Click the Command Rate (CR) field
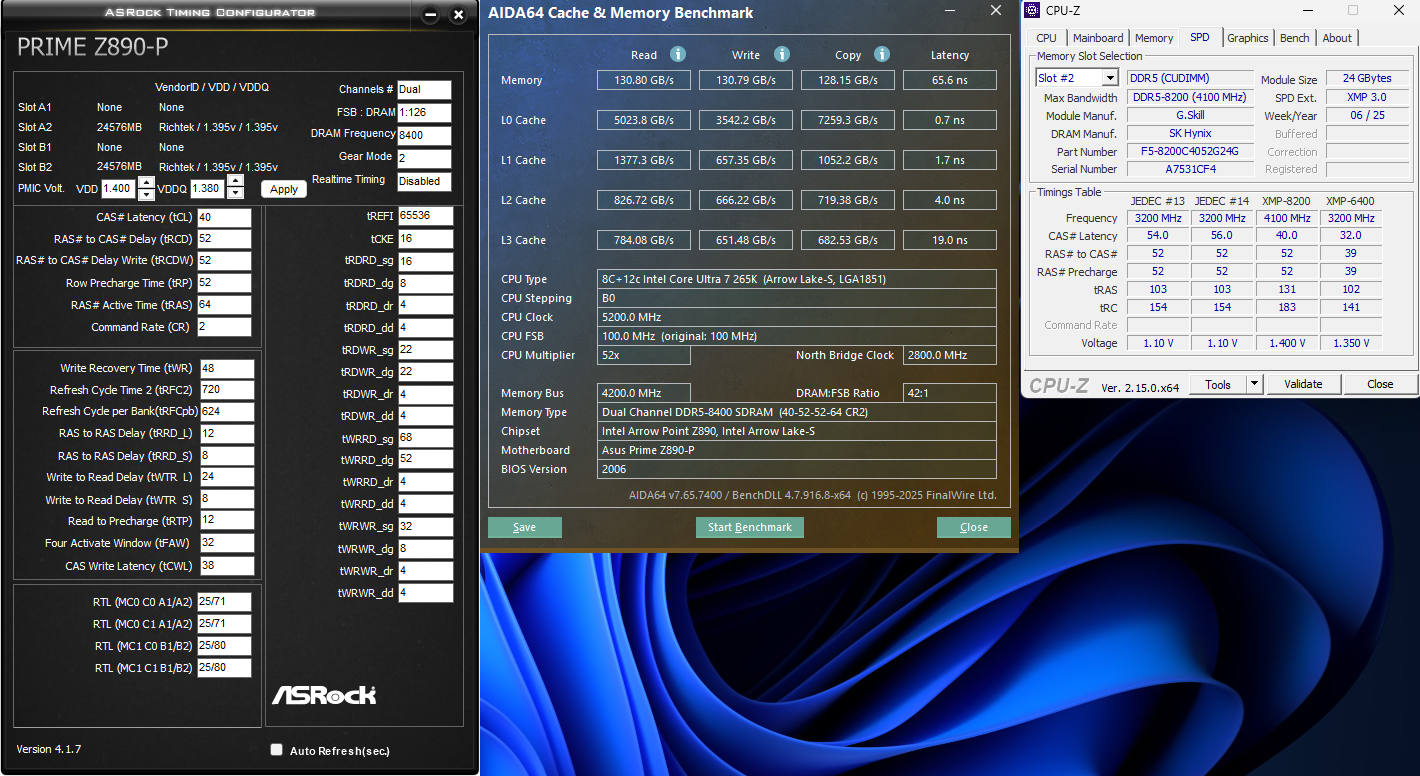1420x776 pixels. pyautogui.click(x=224, y=327)
